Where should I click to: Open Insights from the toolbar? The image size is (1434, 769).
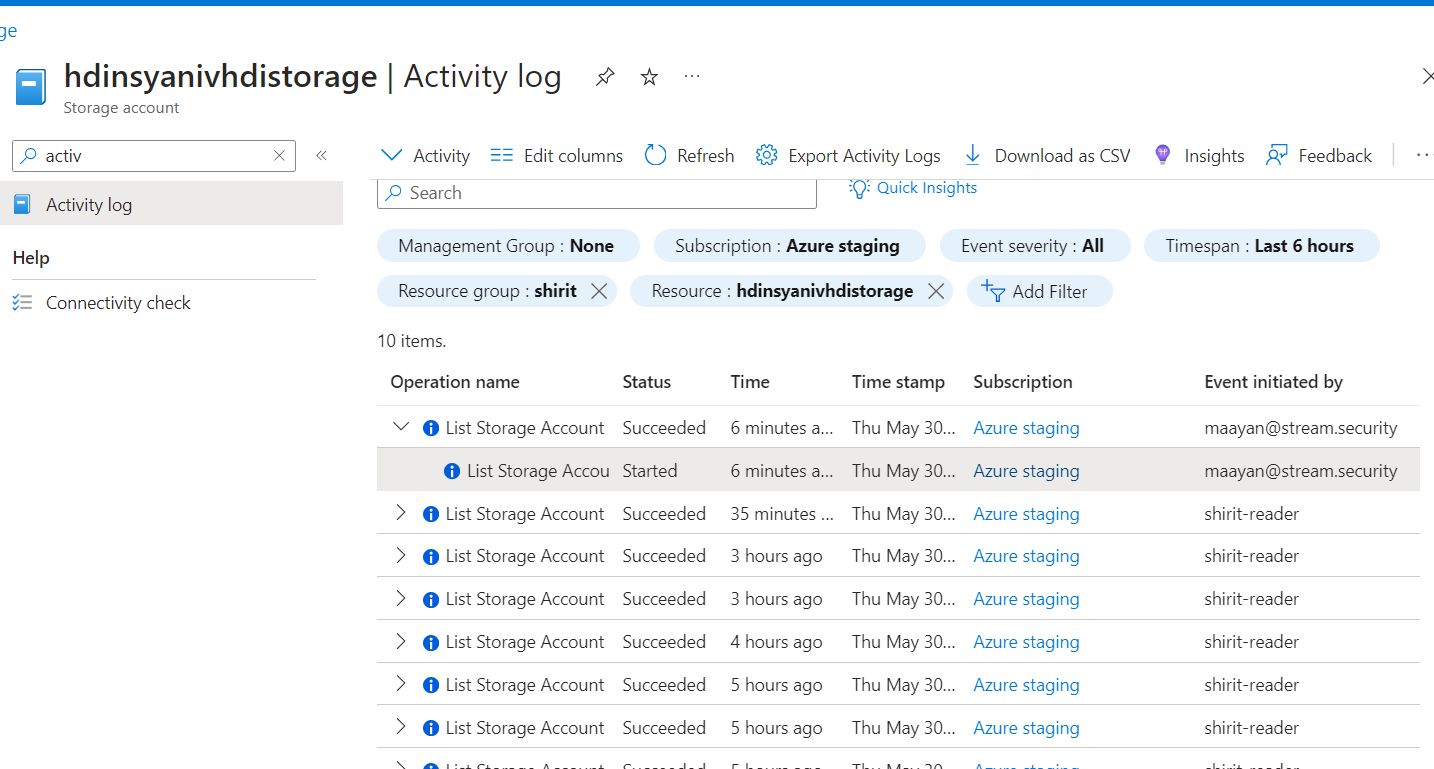pyautogui.click(x=1198, y=155)
